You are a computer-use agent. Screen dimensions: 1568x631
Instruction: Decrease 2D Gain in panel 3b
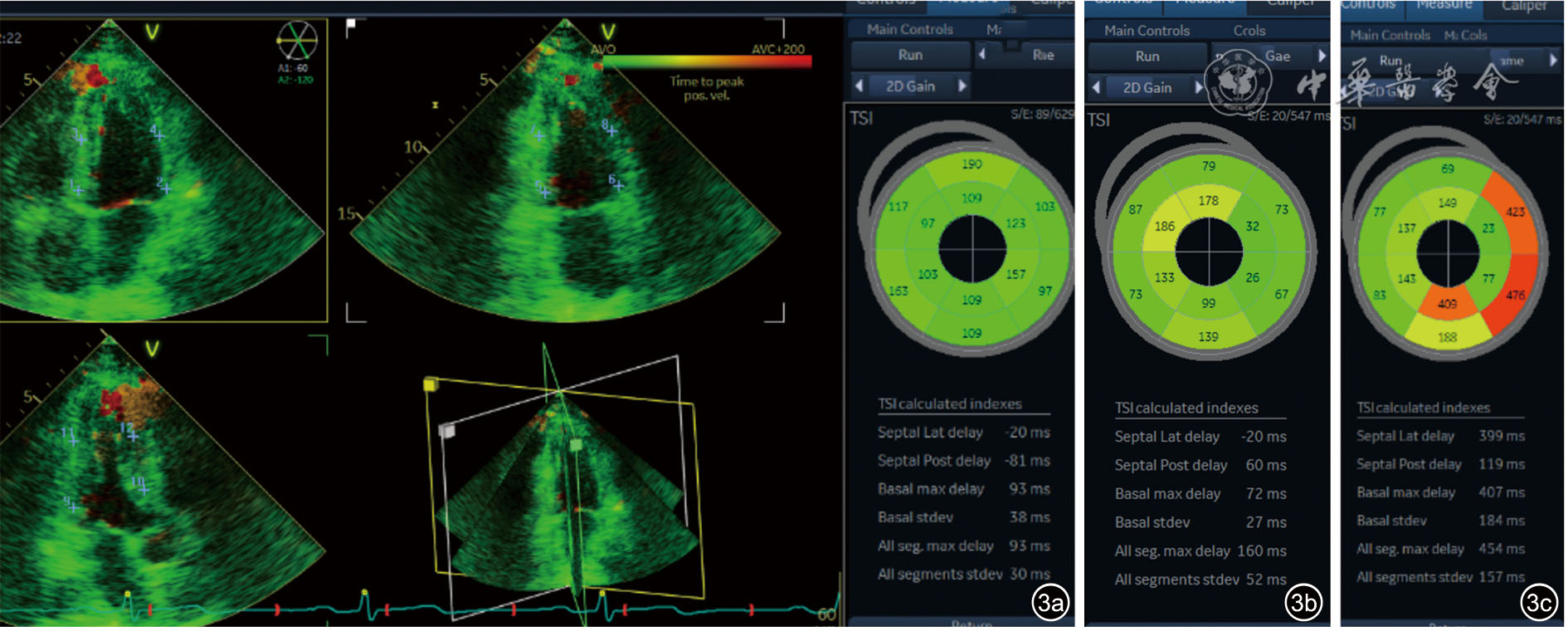1096,87
